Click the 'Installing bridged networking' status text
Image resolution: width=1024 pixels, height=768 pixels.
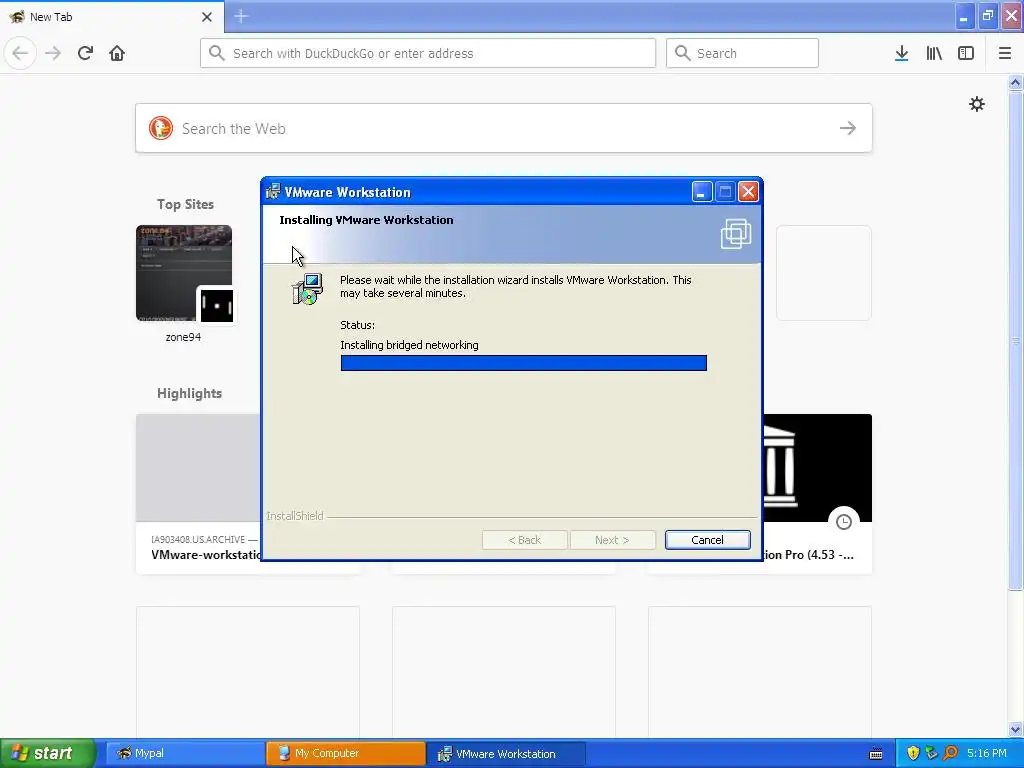[409, 345]
